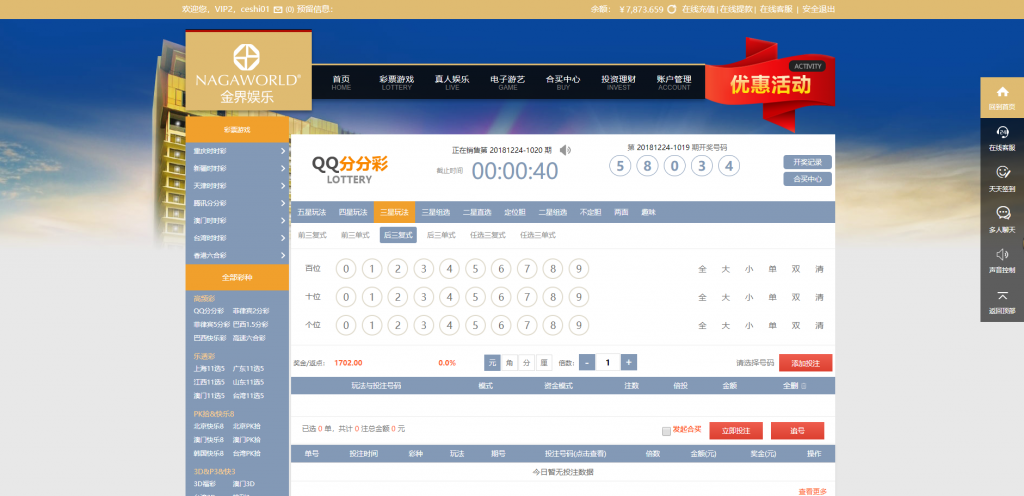Expand the 重庆时时彩 sidebar entry

[237, 151]
